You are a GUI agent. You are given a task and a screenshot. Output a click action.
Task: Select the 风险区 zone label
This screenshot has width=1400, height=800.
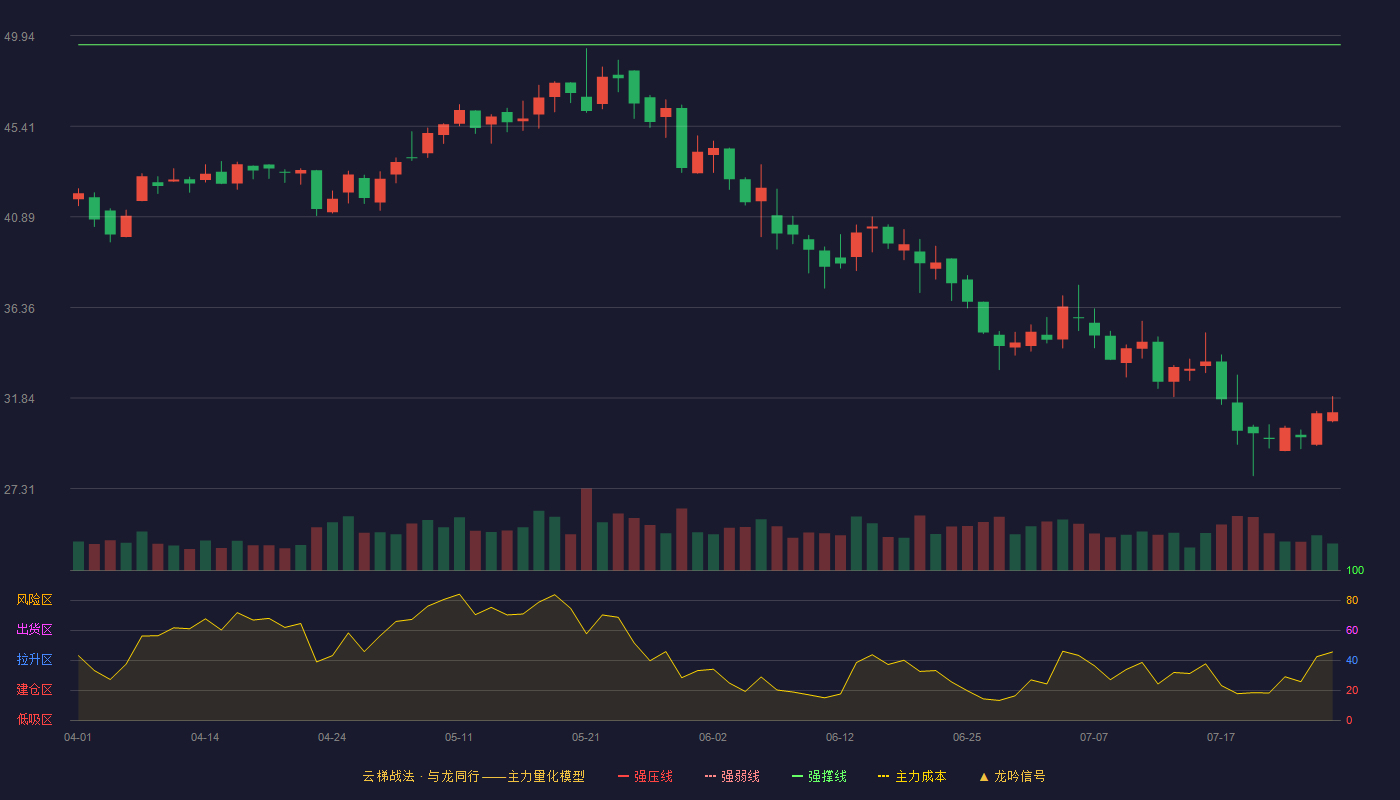coord(34,600)
